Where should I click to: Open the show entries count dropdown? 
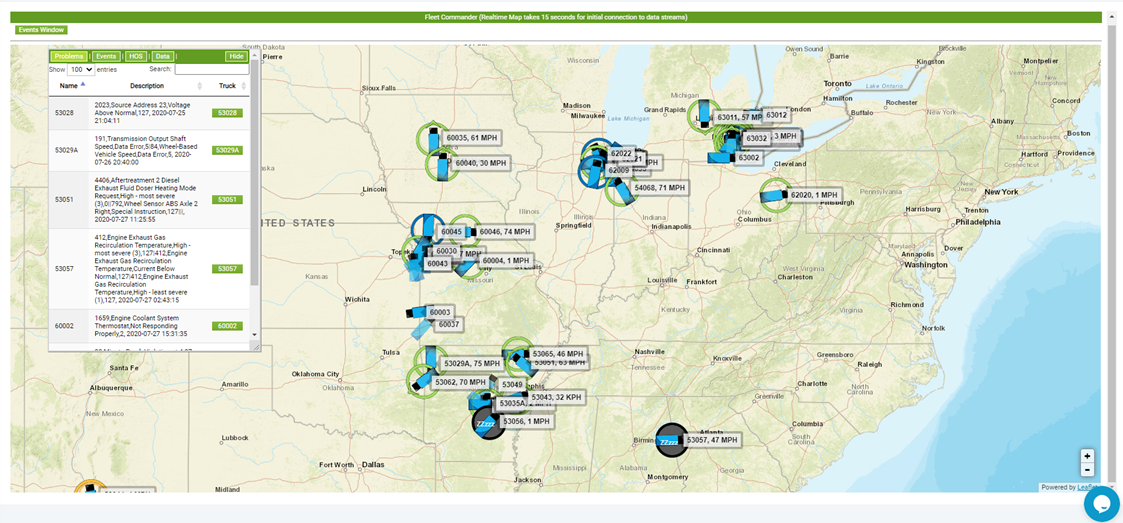81,69
